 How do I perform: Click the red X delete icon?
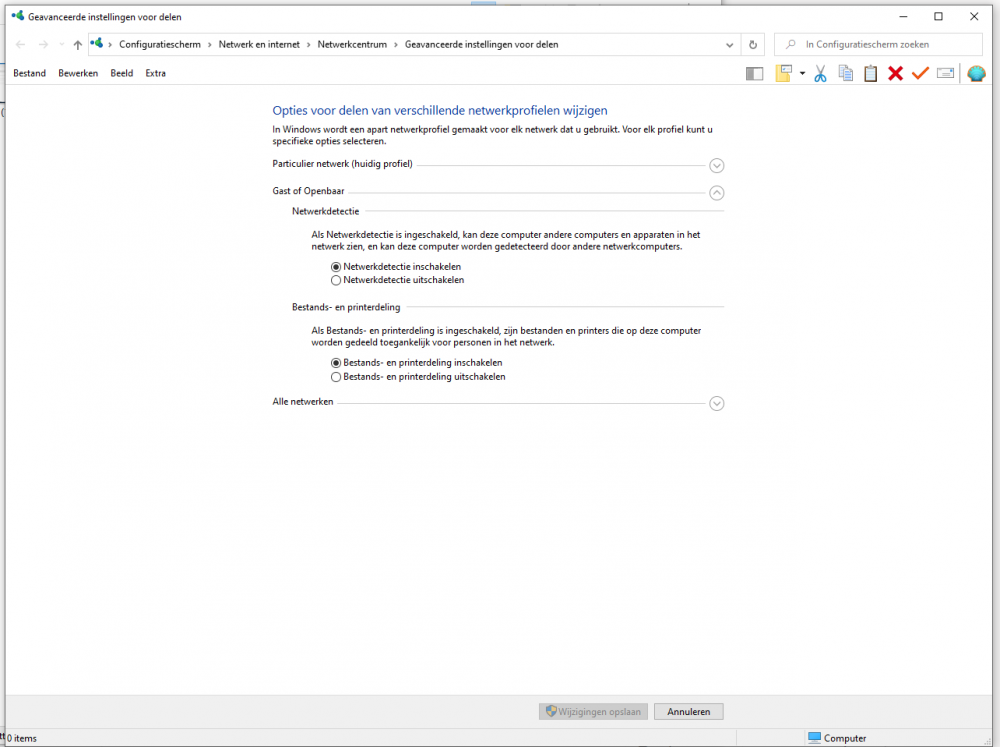tap(895, 74)
